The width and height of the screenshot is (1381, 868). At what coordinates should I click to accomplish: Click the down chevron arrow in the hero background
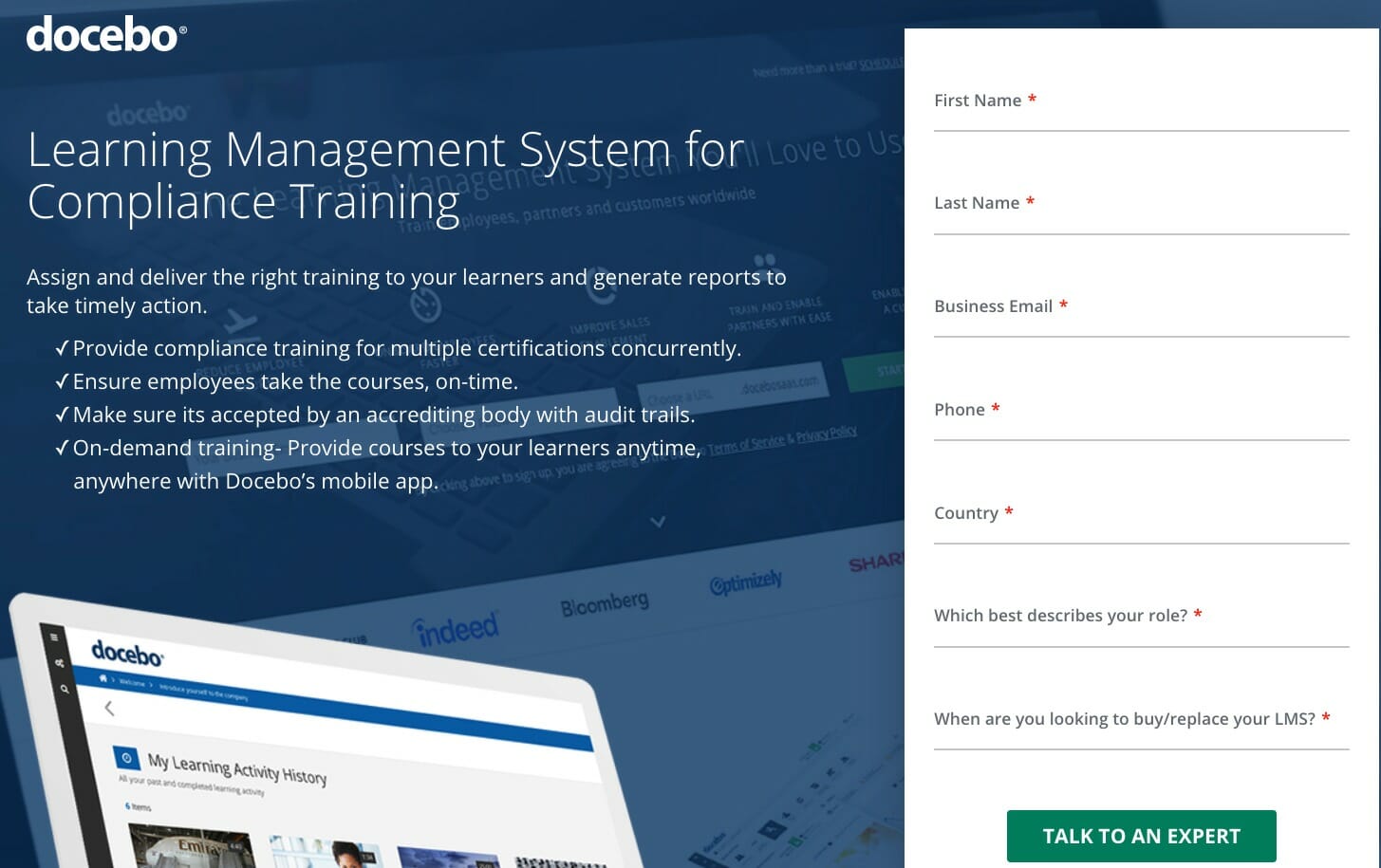(x=658, y=522)
